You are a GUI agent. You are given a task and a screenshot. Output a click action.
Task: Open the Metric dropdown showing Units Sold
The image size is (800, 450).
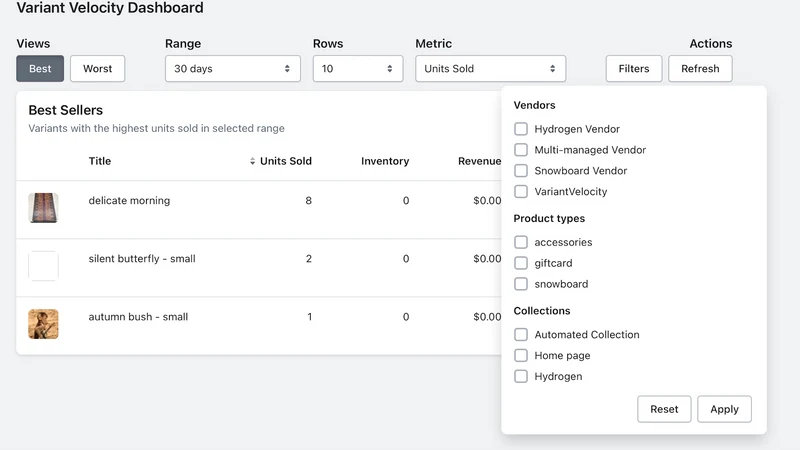pyautogui.click(x=490, y=68)
